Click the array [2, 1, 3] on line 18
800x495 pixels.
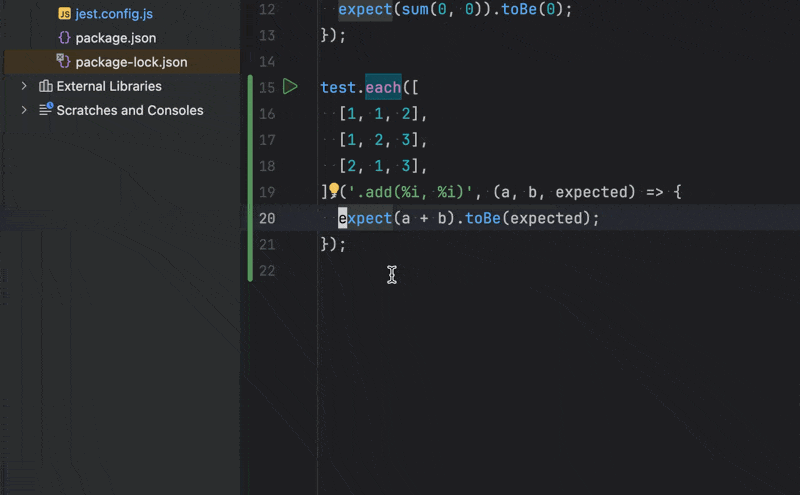click(379, 165)
